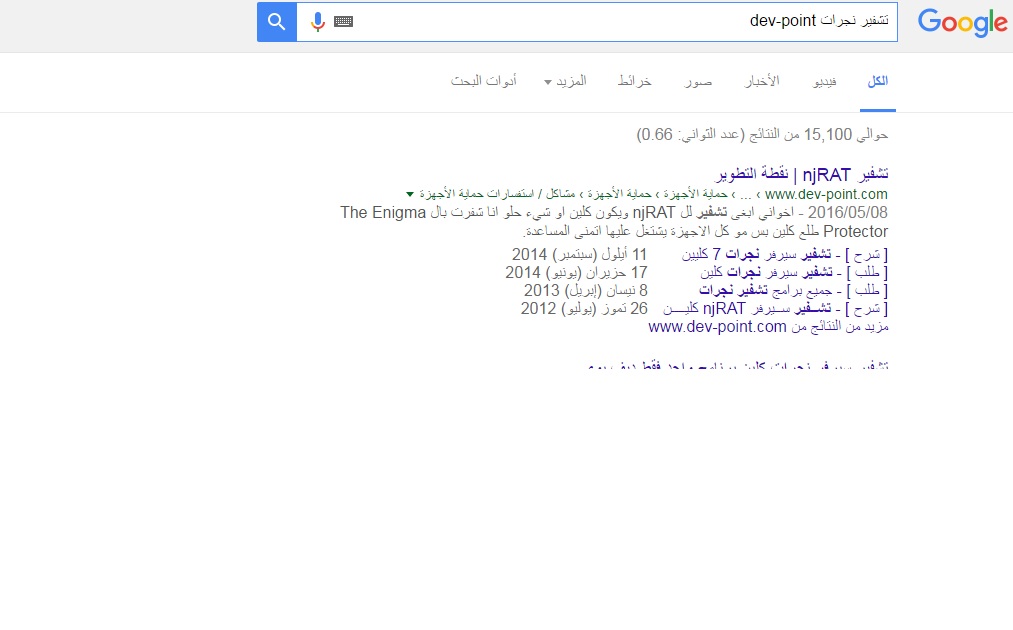Click date text 26 تموز (يوليو) 2012
1013x630 pixels.
click(x=584, y=309)
